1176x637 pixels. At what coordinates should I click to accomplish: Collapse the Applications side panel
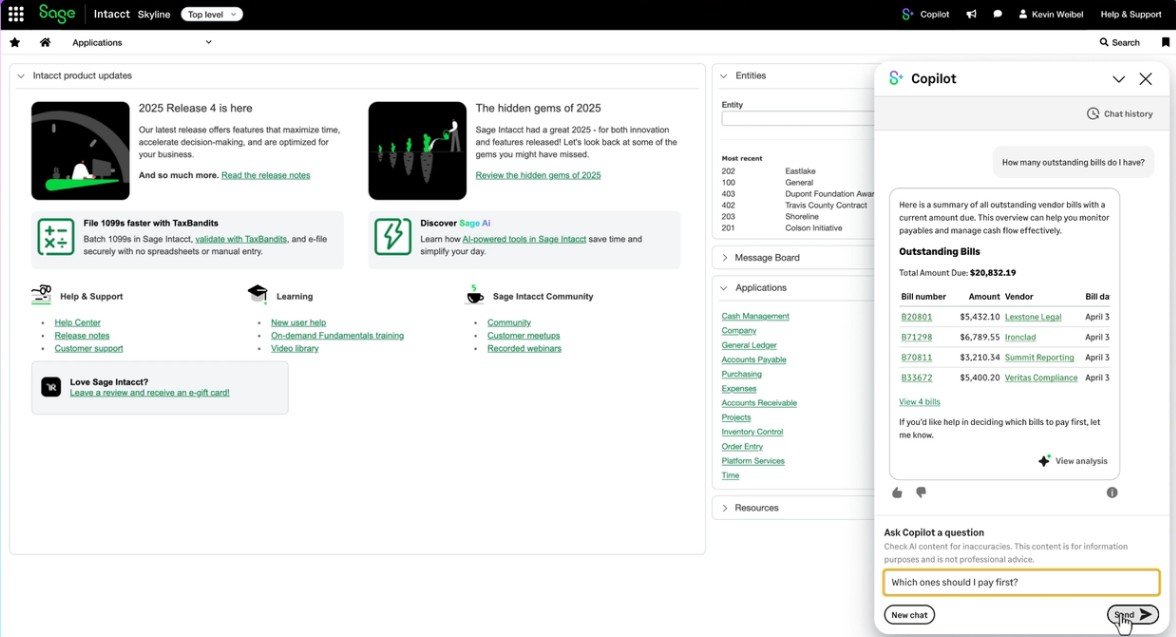pyautogui.click(x=724, y=288)
